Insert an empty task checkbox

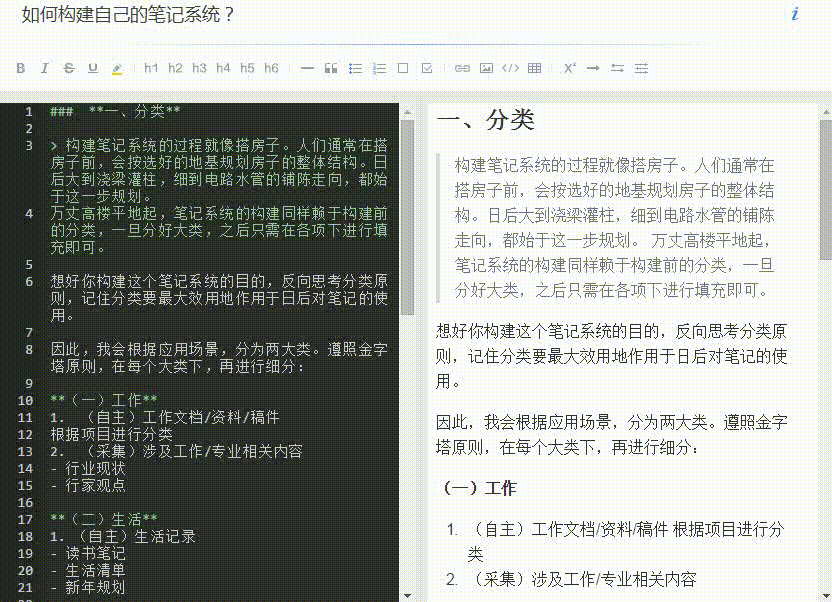click(x=404, y=68)
